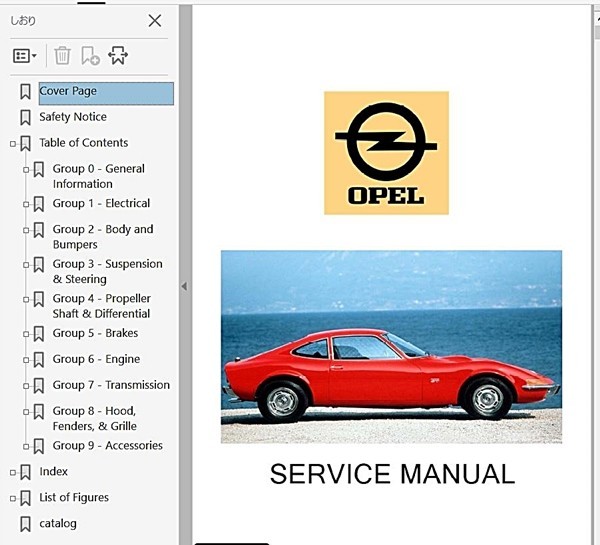
Task: Click the red Opel GT car photo
Action: [x=391, y=347]
